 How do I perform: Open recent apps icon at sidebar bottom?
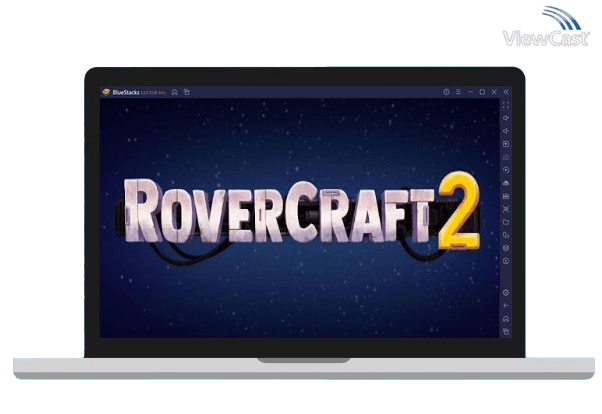[x=506, y=331]
